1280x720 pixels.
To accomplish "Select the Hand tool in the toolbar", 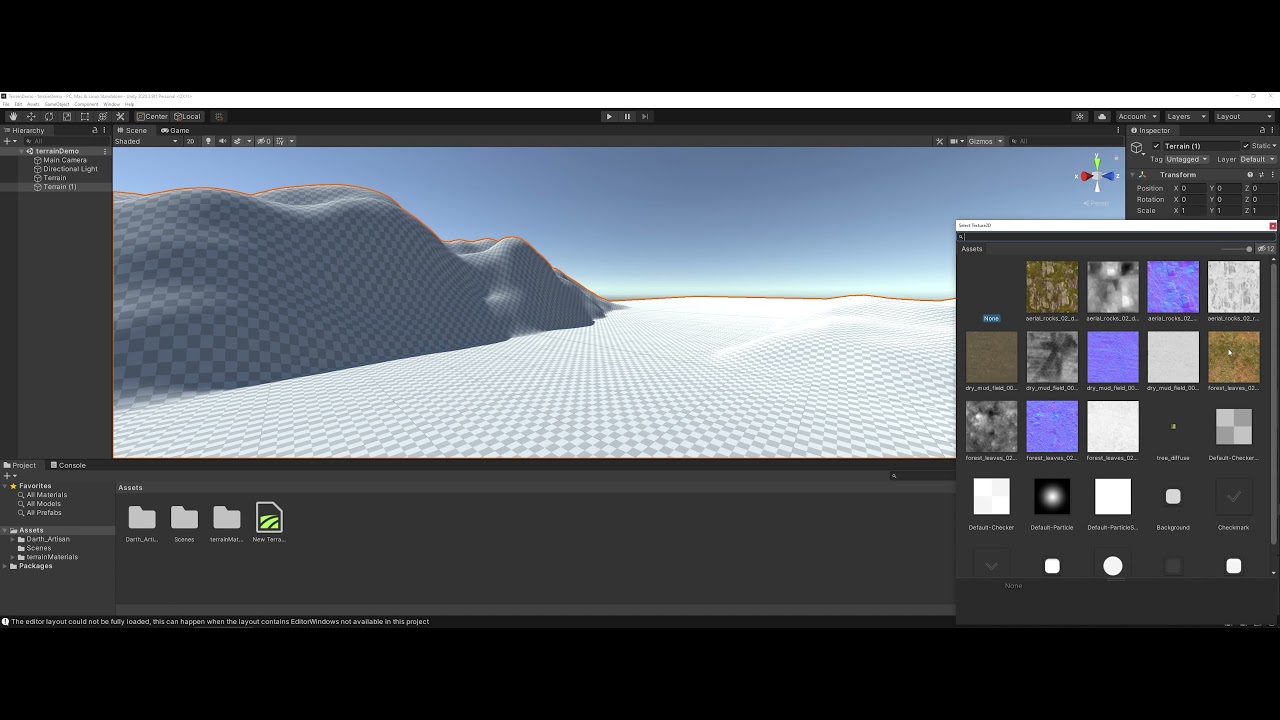I will pyautogui.click(x=13, y=116).
